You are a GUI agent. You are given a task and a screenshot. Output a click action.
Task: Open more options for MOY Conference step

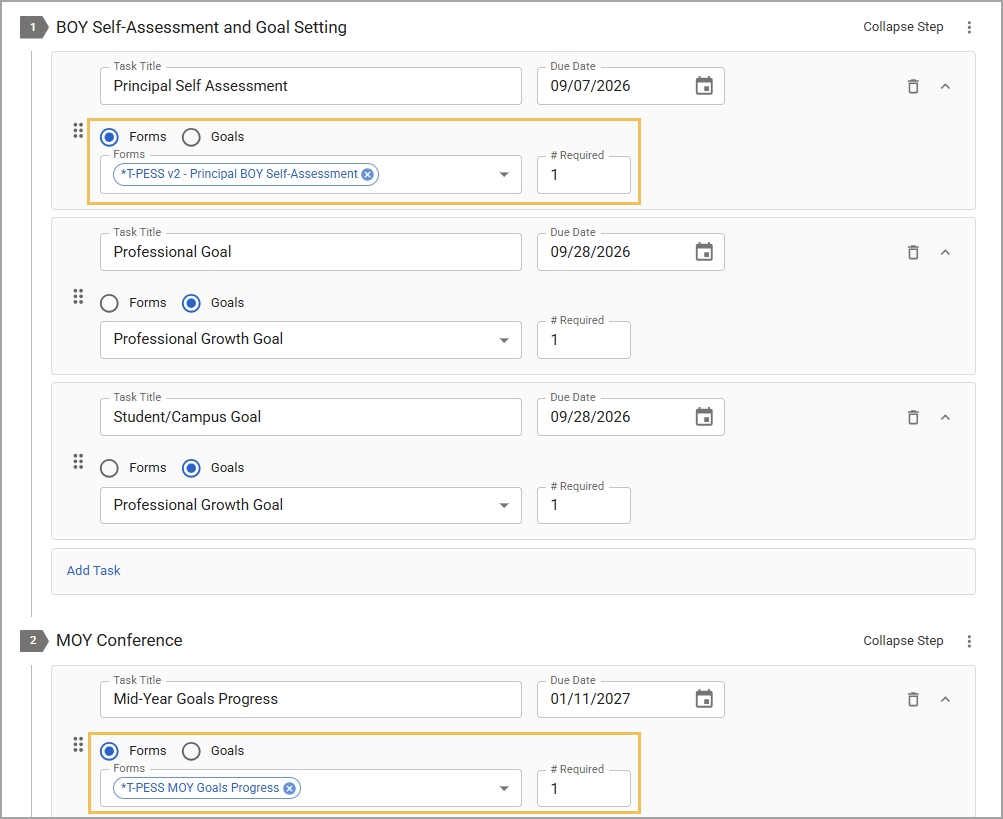click(969, 641)
